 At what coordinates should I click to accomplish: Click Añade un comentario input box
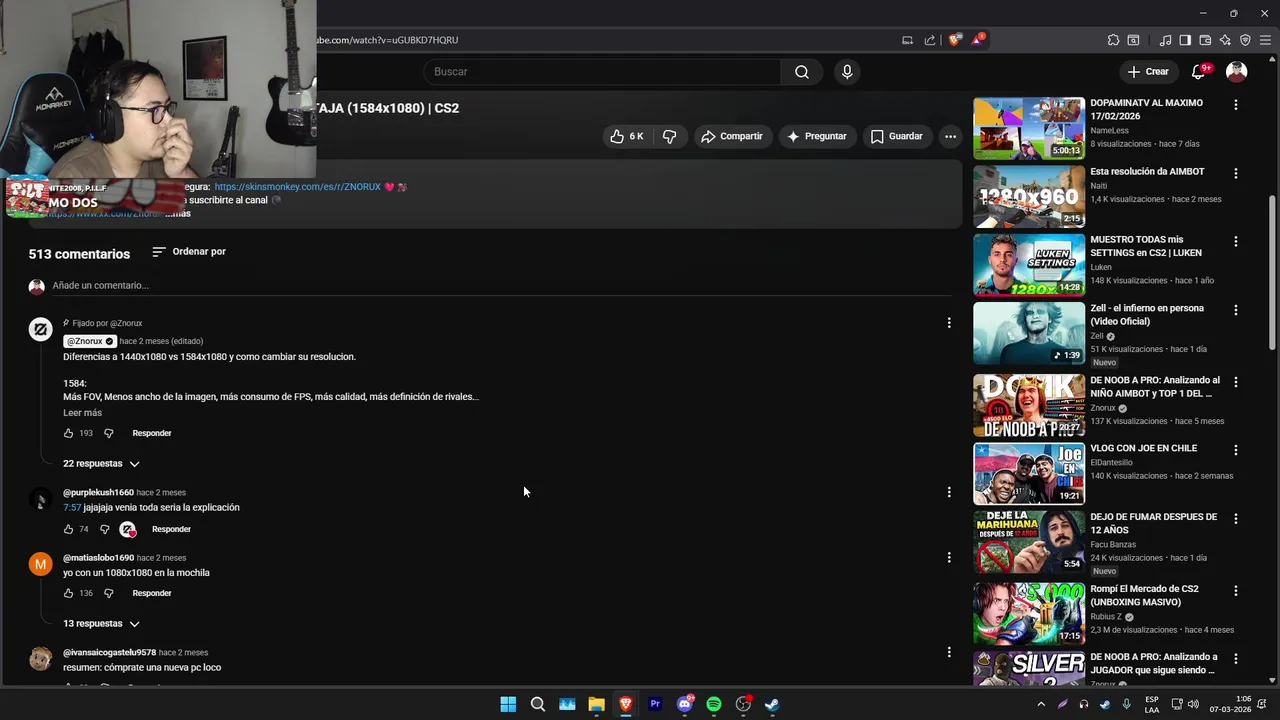[500, 286]
